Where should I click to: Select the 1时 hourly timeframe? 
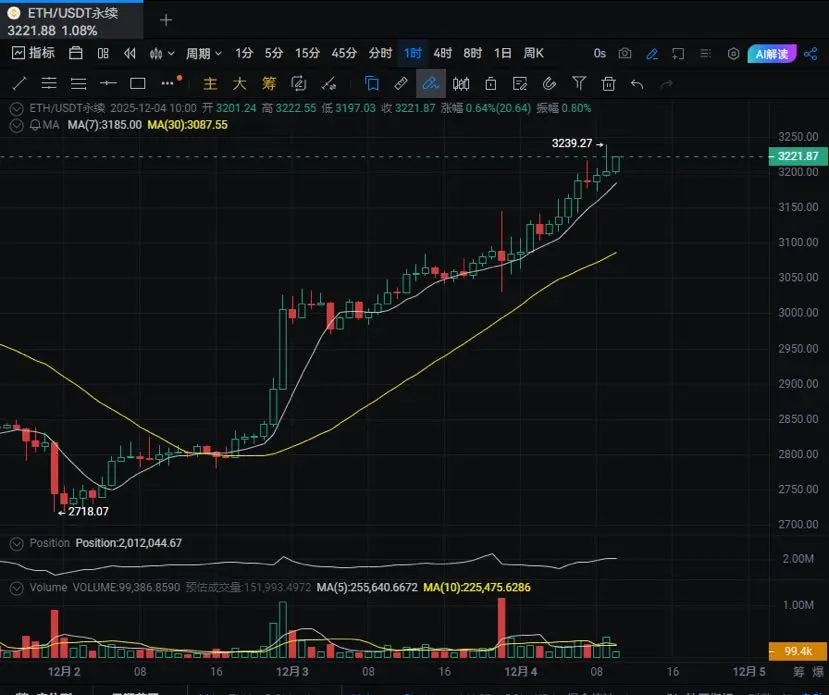pyautogui.click(x=412, y=53)
